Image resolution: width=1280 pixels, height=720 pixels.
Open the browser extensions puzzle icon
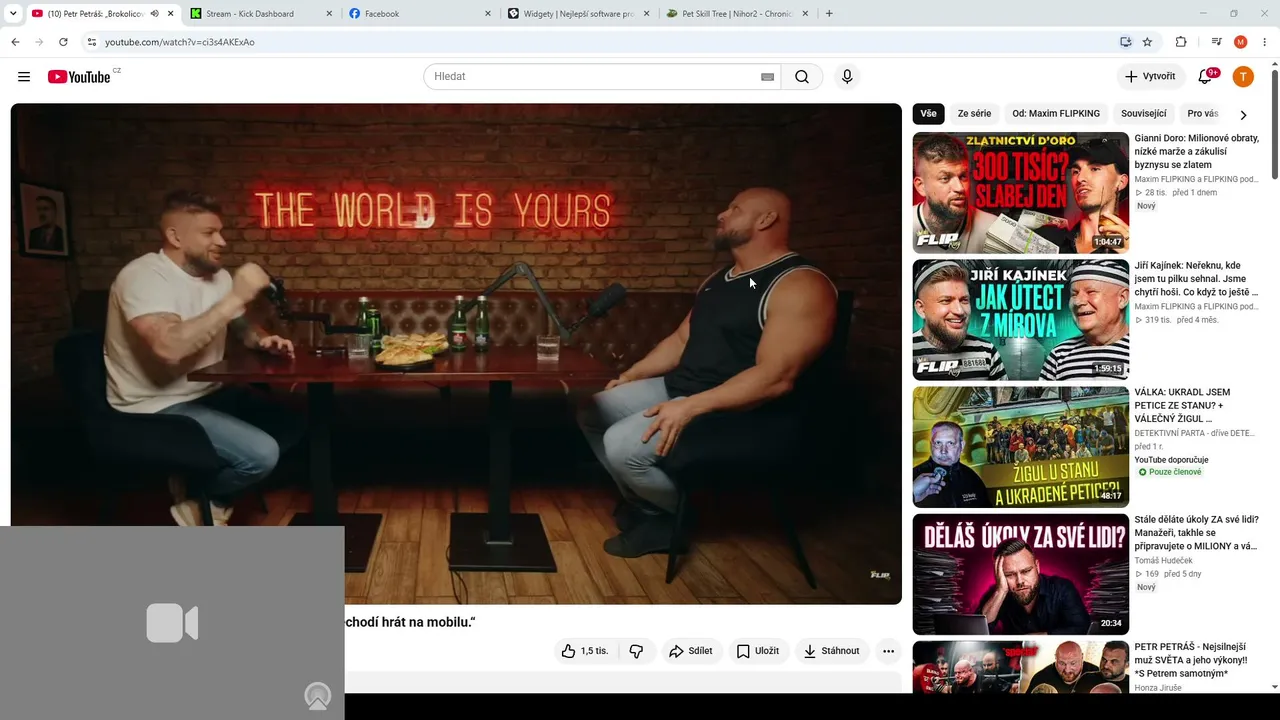tap(1181, 42)
